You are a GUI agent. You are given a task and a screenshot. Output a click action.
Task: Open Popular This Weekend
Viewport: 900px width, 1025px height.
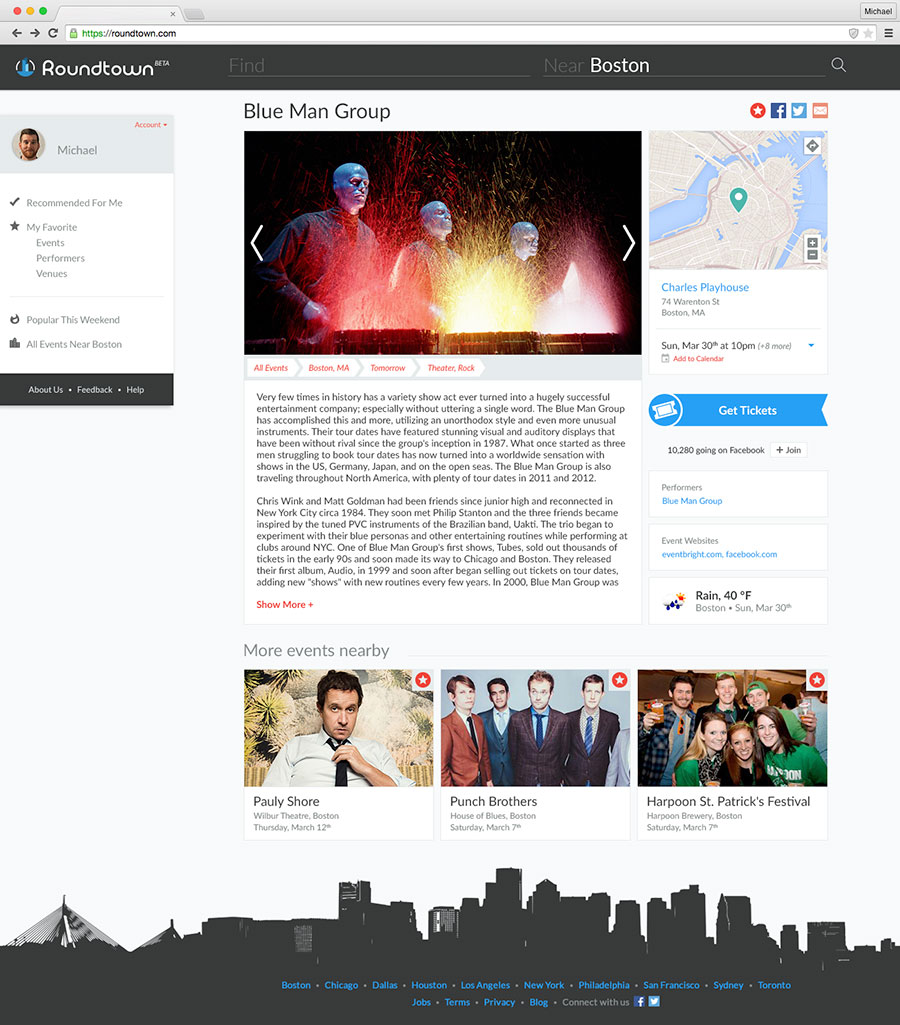tap(73, 320)
